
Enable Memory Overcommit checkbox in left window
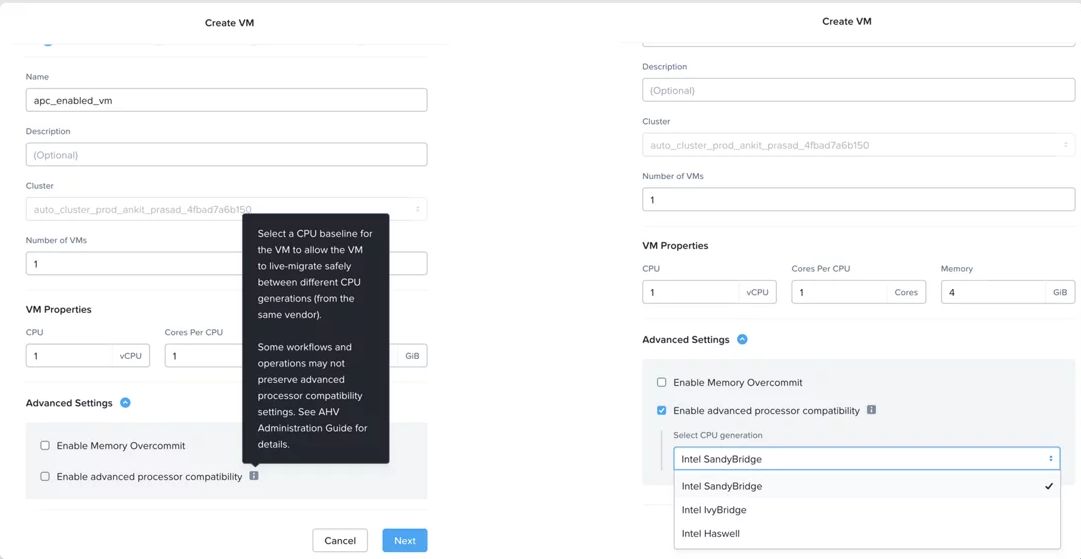point(45,445)
